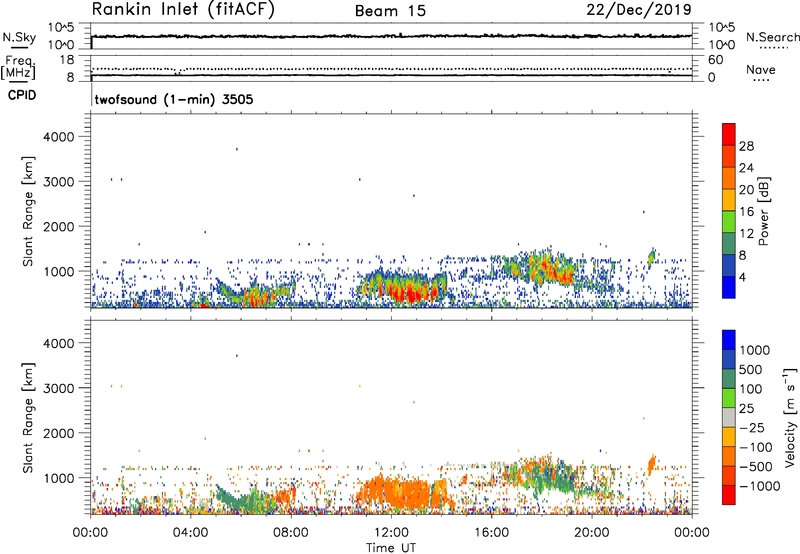
Task: Select "3000" range tick in the velocity panel
Action: 59,388
